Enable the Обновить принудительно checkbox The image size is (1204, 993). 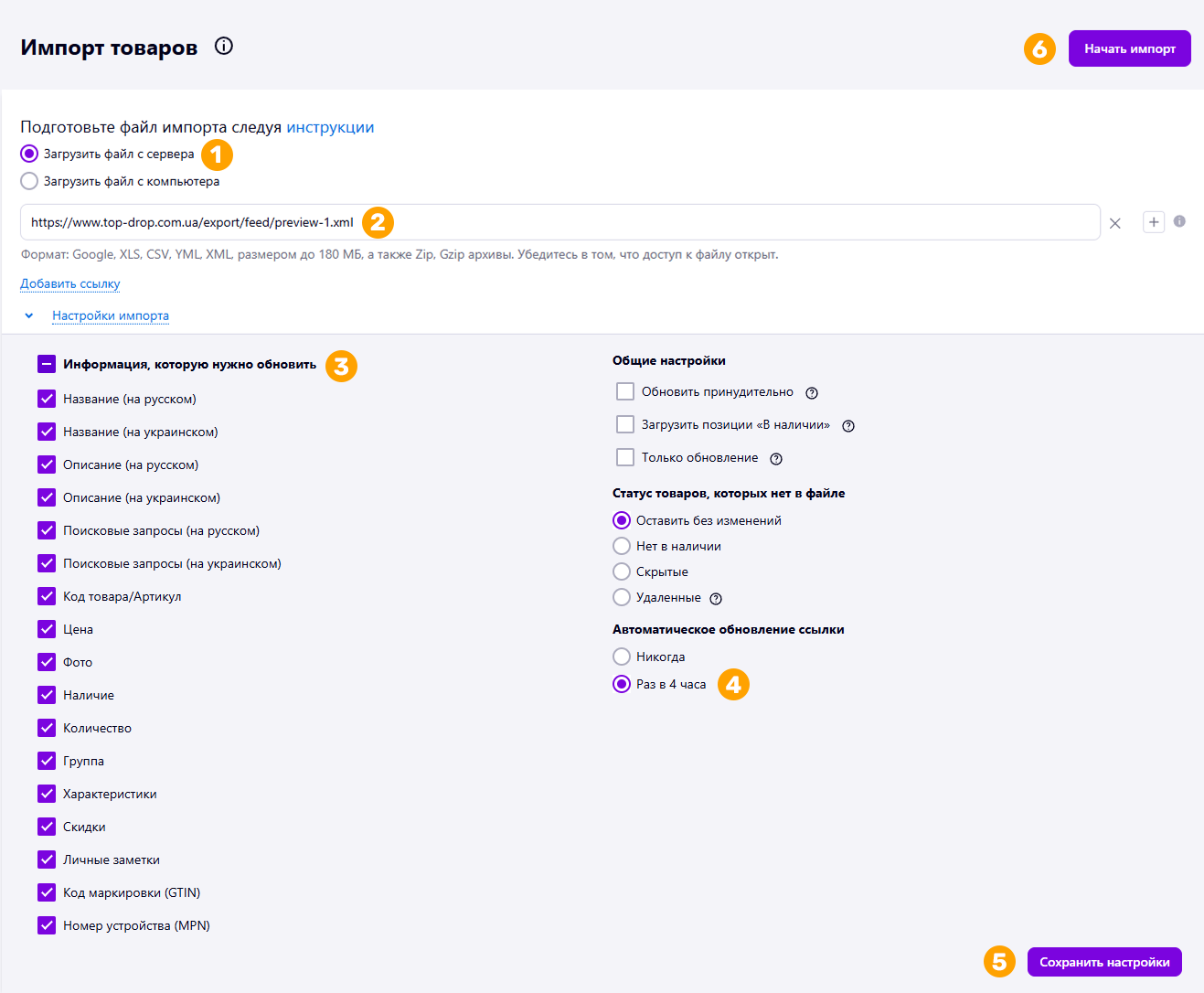click(x=625, y=391)
